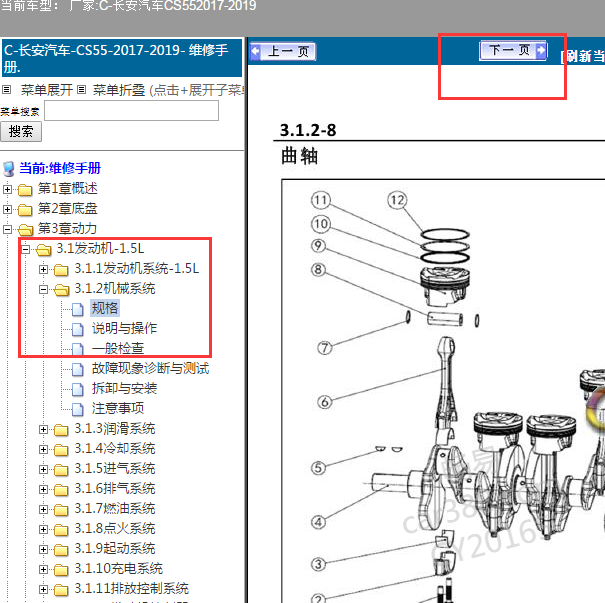Expand the 3.1.6排气系统 plus toggle
This screenshot has height=603, width=605.
point(44,490)
